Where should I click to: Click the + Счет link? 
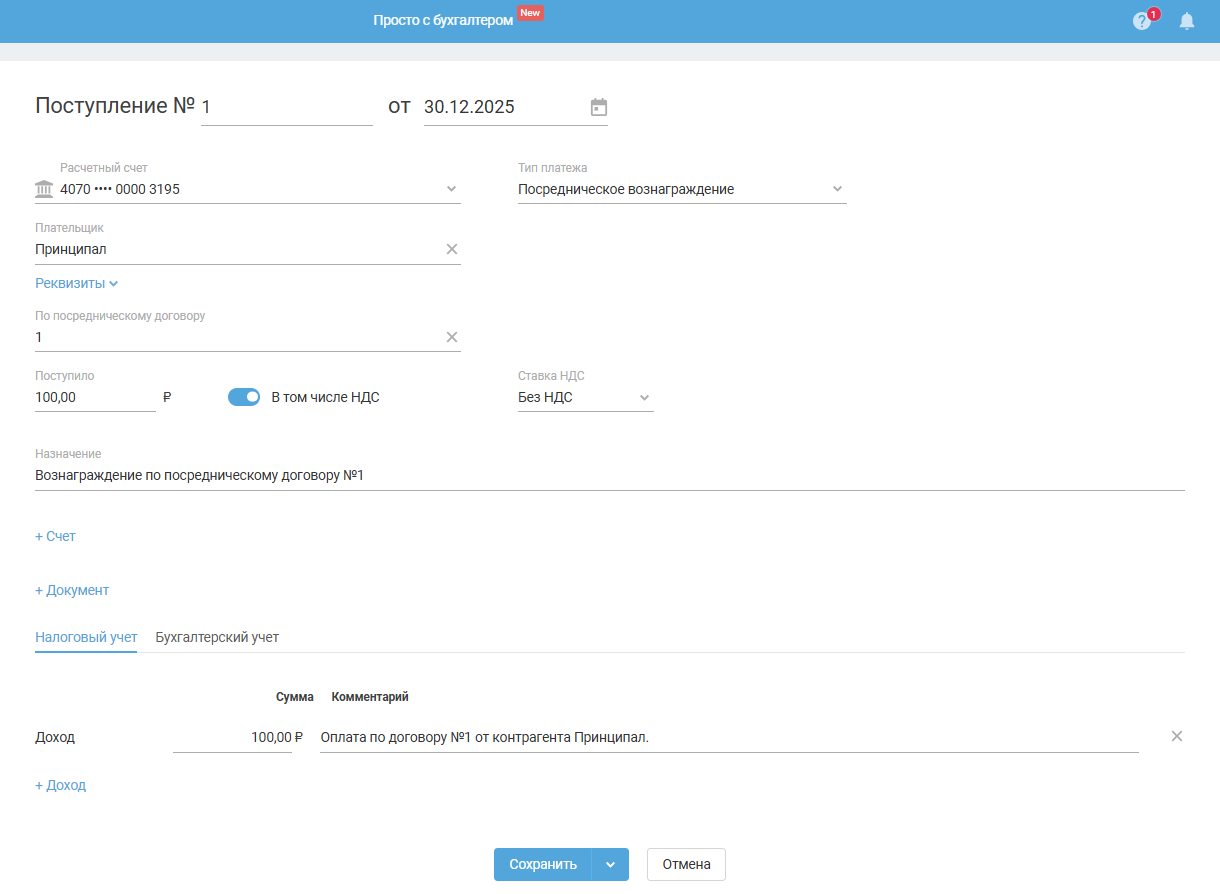pyautogui.click(x=55, y=536)
